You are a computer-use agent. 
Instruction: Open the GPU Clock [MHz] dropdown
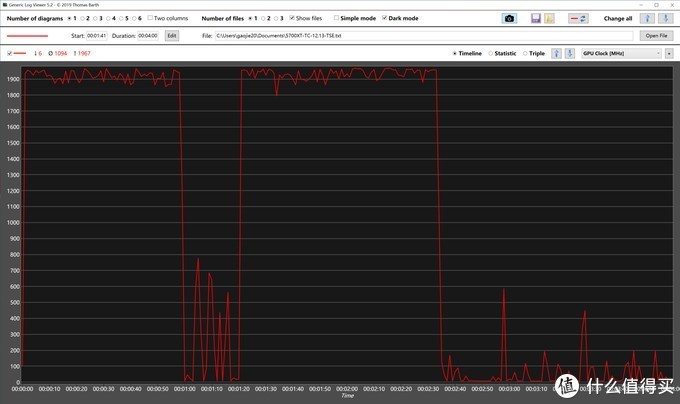[x=621, y=53]
